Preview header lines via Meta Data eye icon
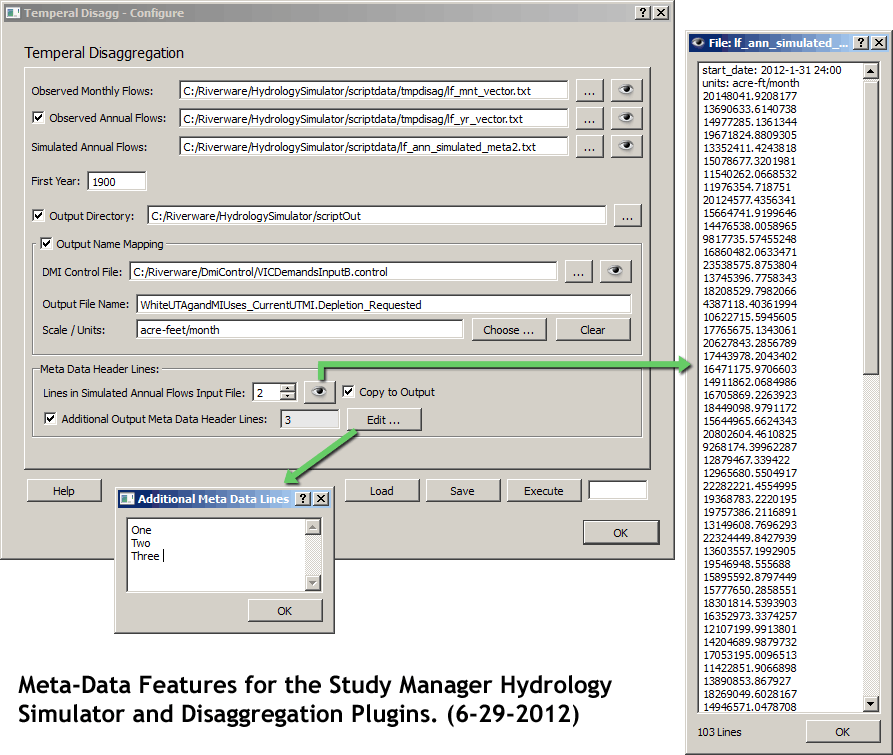Screen dimensions: 893x755 pos(319,392)
